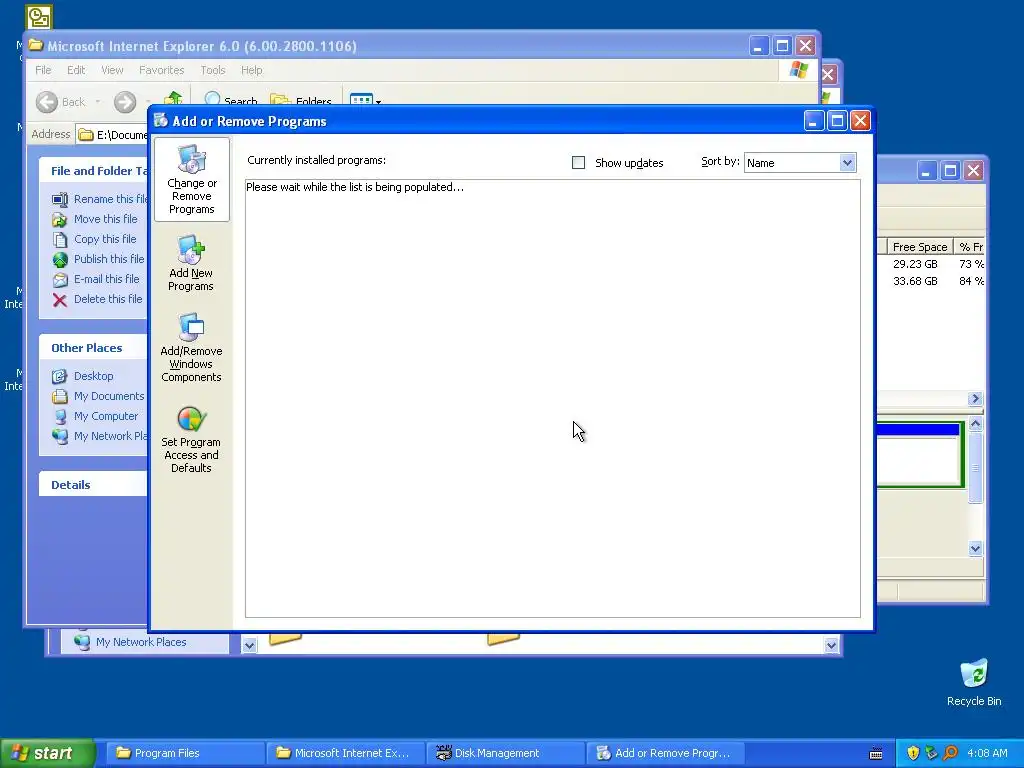Expand the Details panel header

pyautogui.click(x=93, y=485)
